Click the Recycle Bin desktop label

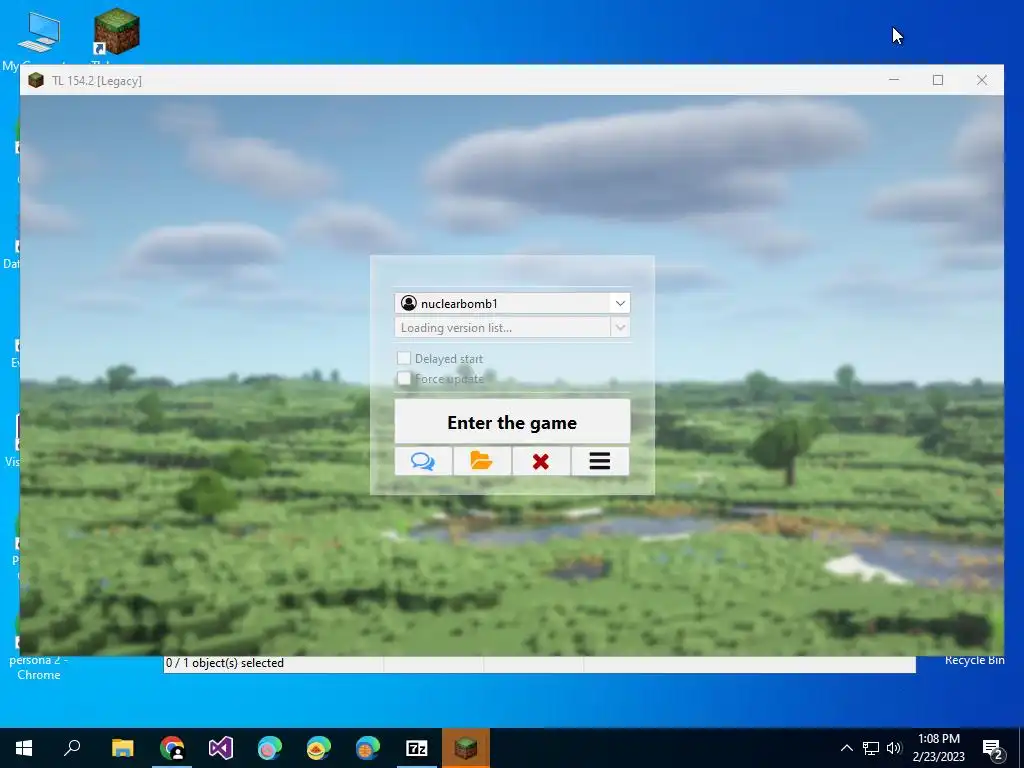click(x=974, y=660)
